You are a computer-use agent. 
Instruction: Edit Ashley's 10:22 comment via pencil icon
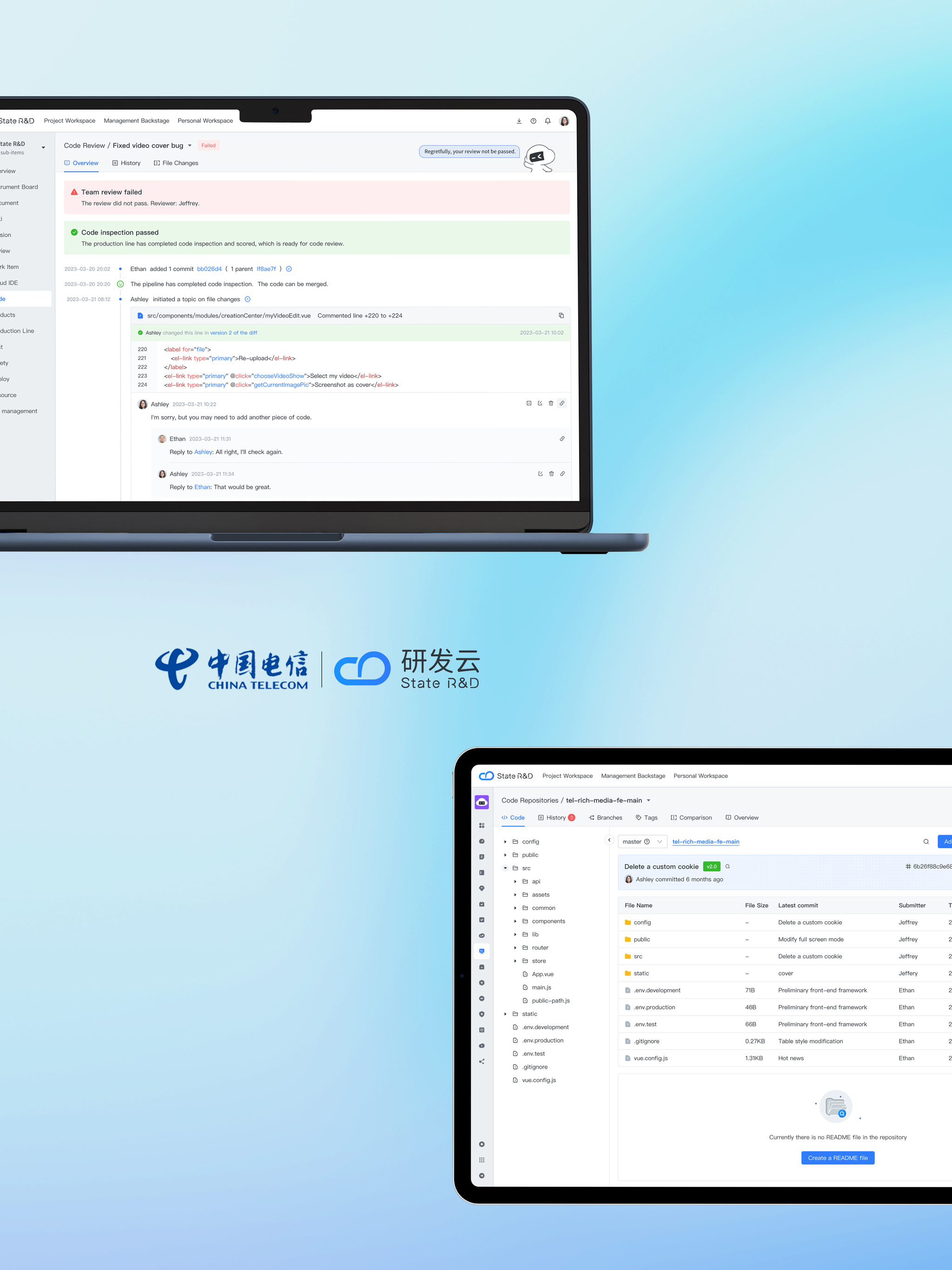pos(540,403)
